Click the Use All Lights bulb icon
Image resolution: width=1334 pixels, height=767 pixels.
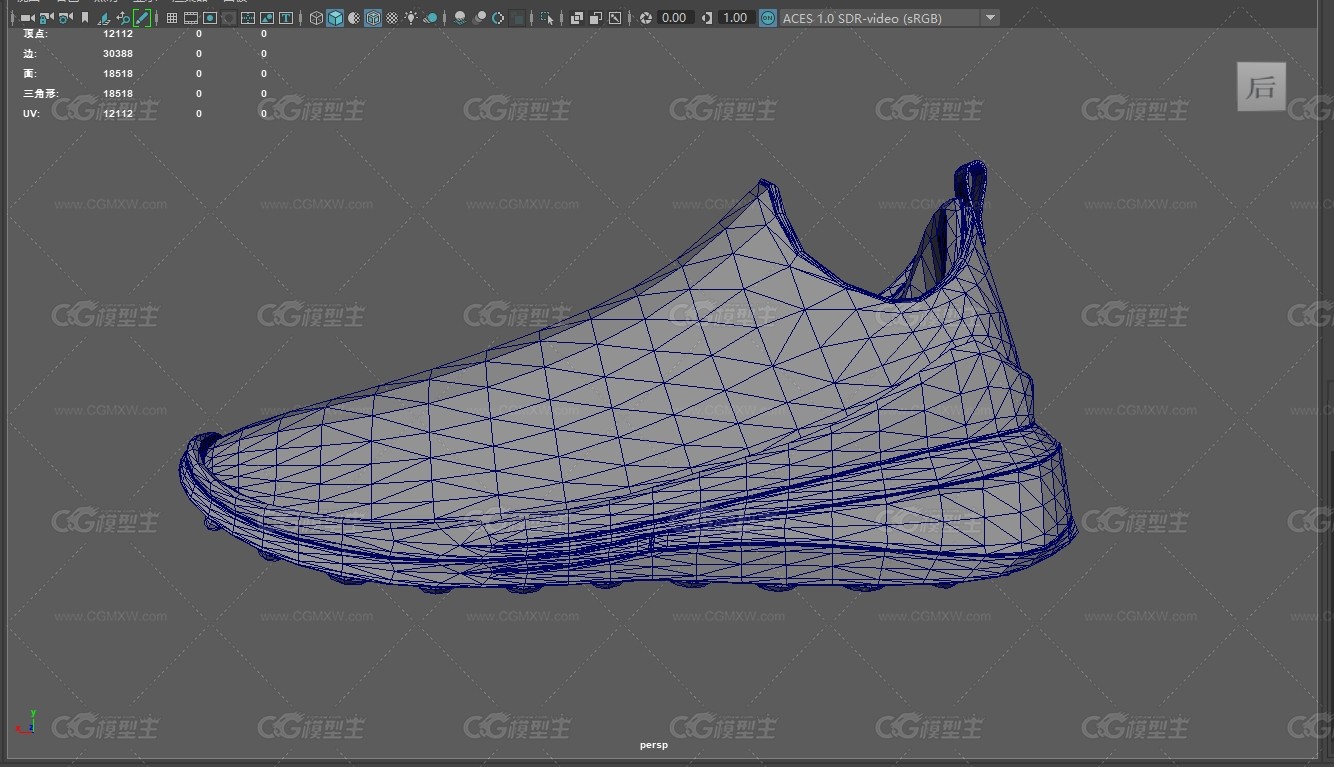[411, 18]
